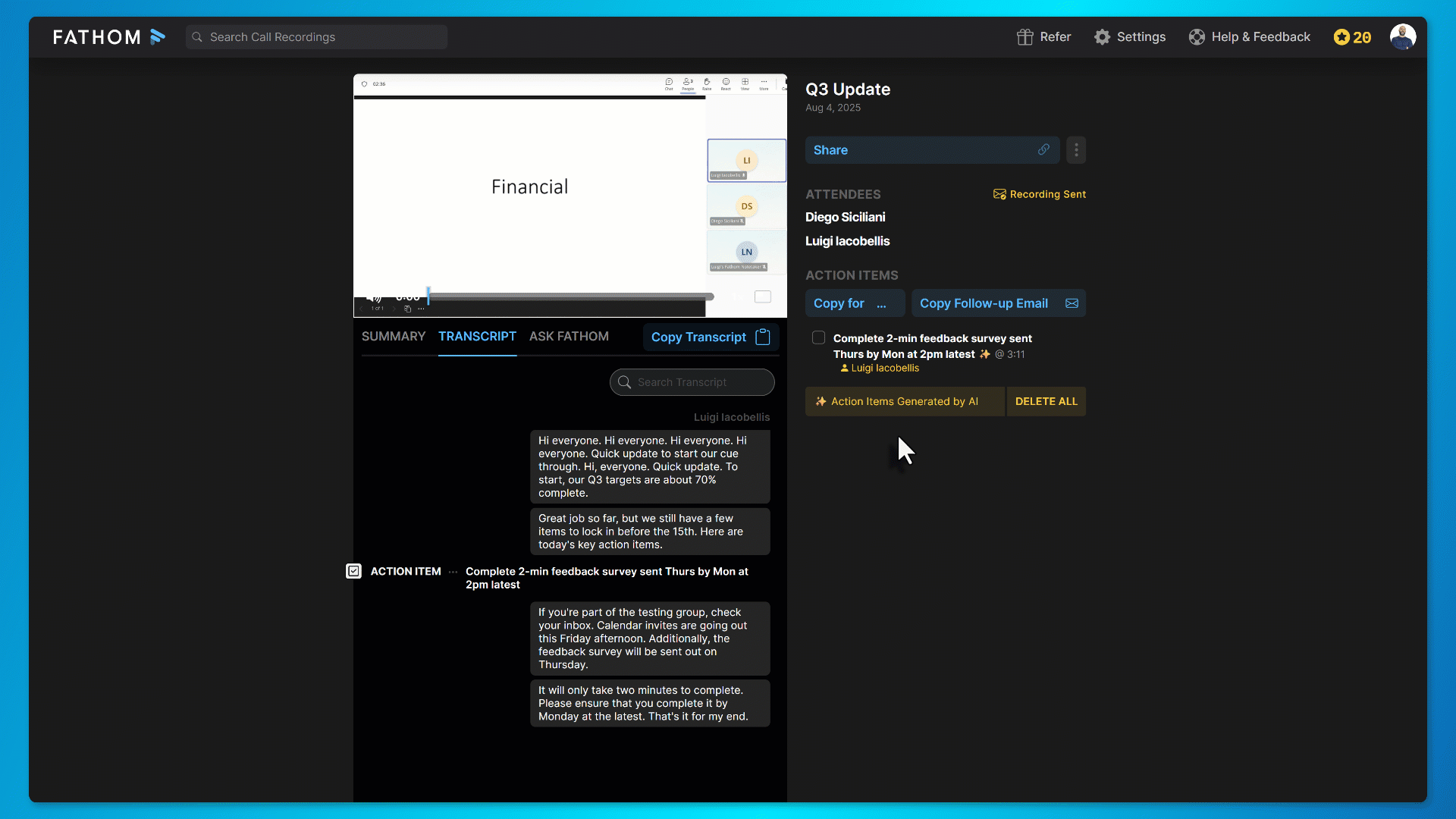Viewport: 1456px width, 819px height.
Task: Open Help & Feedback lifebuoy icon
Action: tap(1197, 37)
